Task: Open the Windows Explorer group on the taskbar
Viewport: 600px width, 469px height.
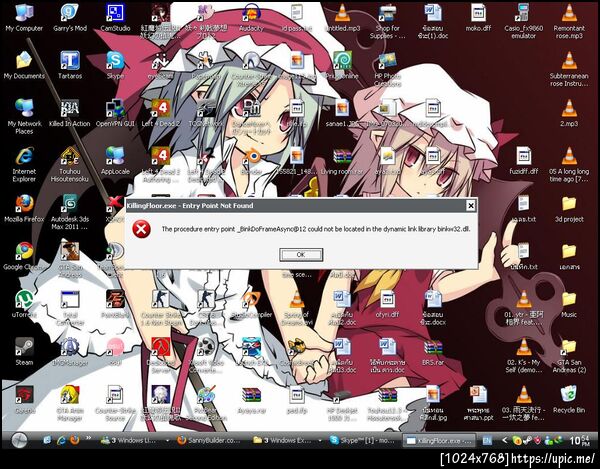Action: click(287, 441)
